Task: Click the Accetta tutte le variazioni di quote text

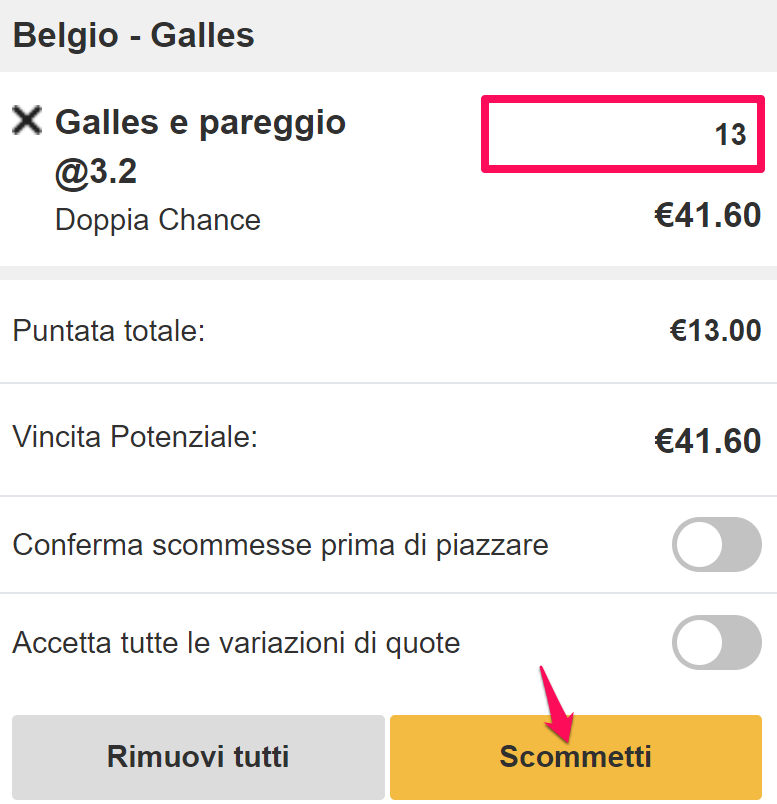Action: 236,642
